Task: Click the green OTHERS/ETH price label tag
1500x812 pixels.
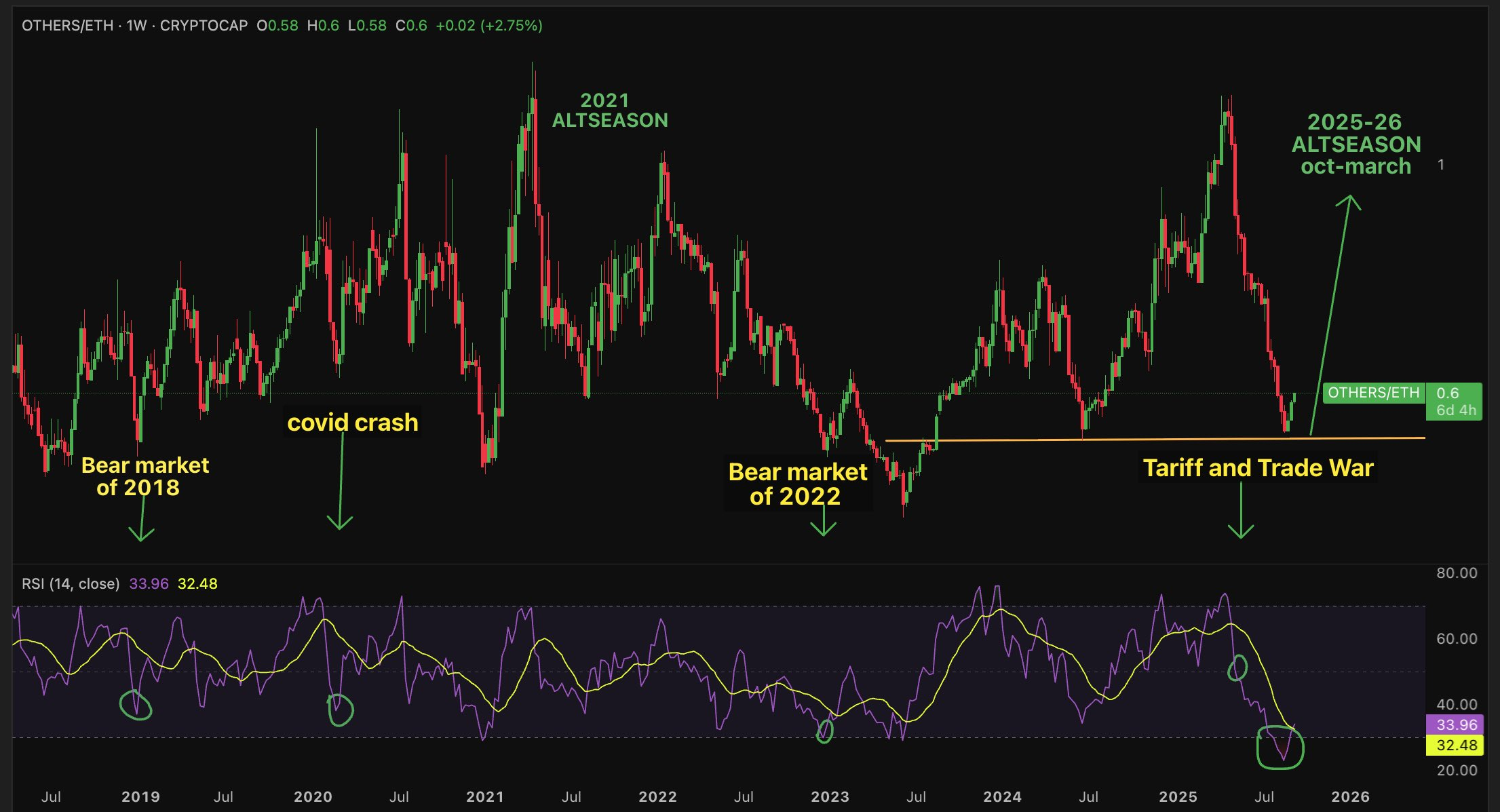Action: tap(1373, 393)
